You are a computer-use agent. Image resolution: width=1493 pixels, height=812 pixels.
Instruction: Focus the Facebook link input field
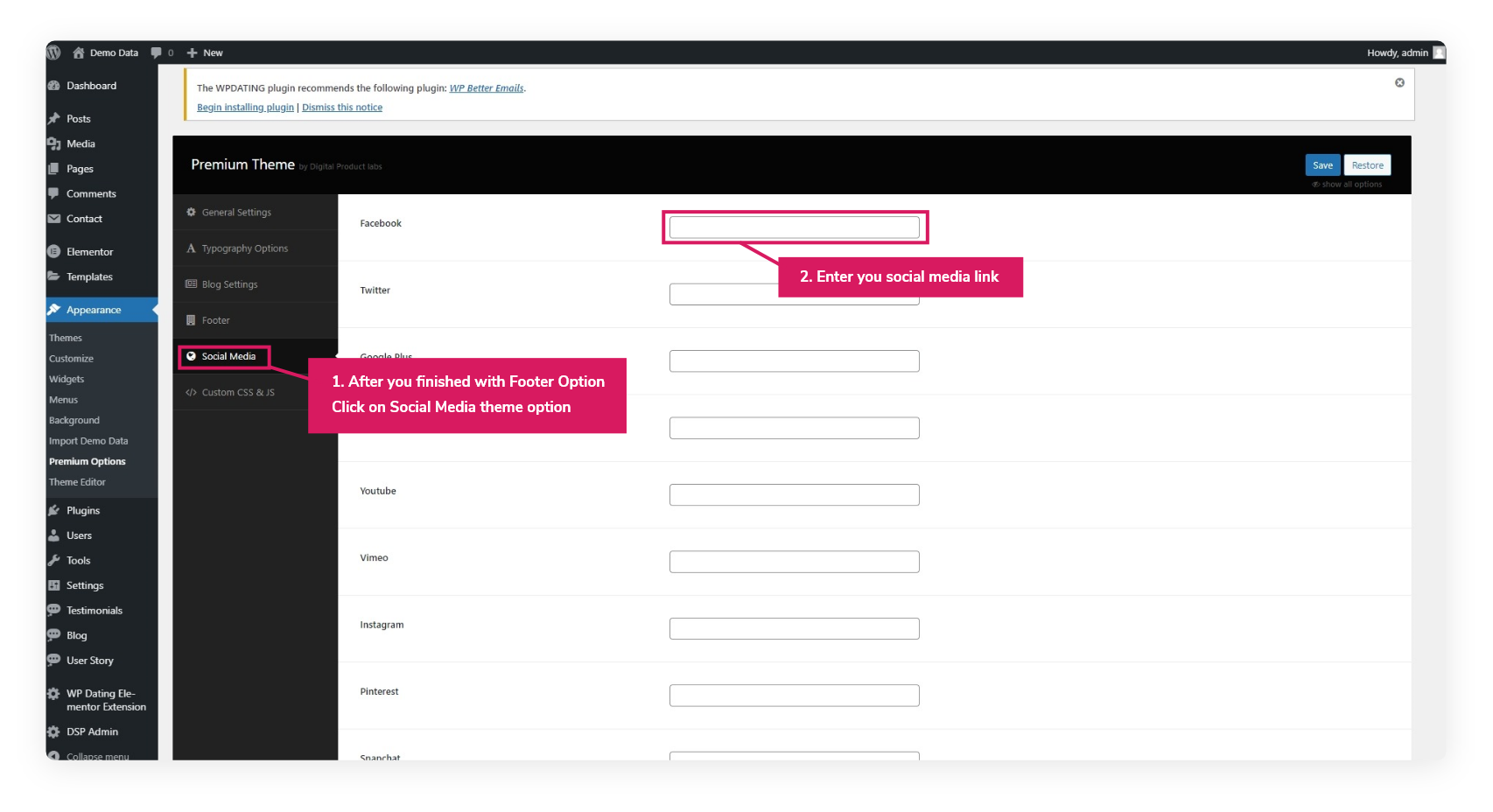(794, 227)
